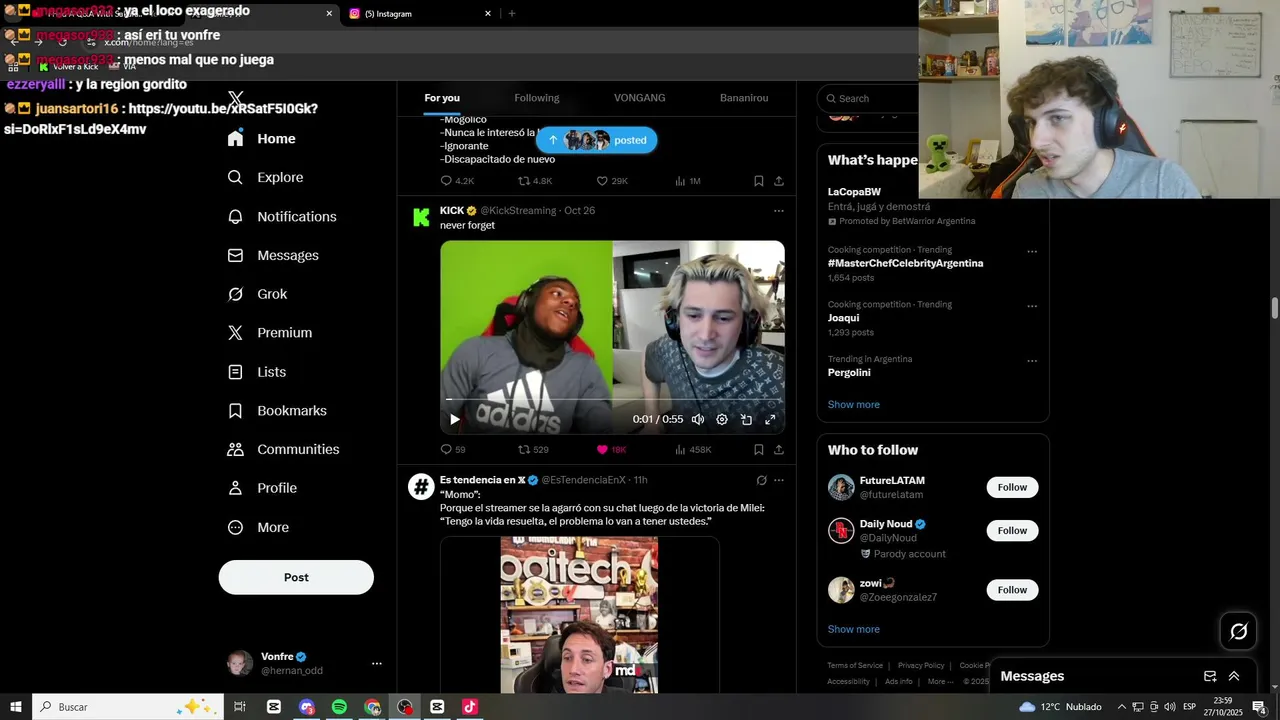Open a new browser tab

tap(512, 14)
